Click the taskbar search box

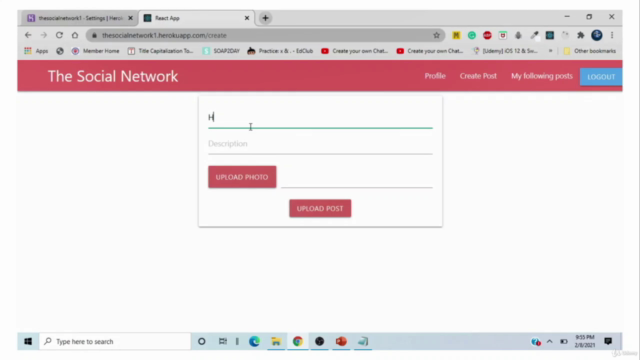tap(115, 341)
